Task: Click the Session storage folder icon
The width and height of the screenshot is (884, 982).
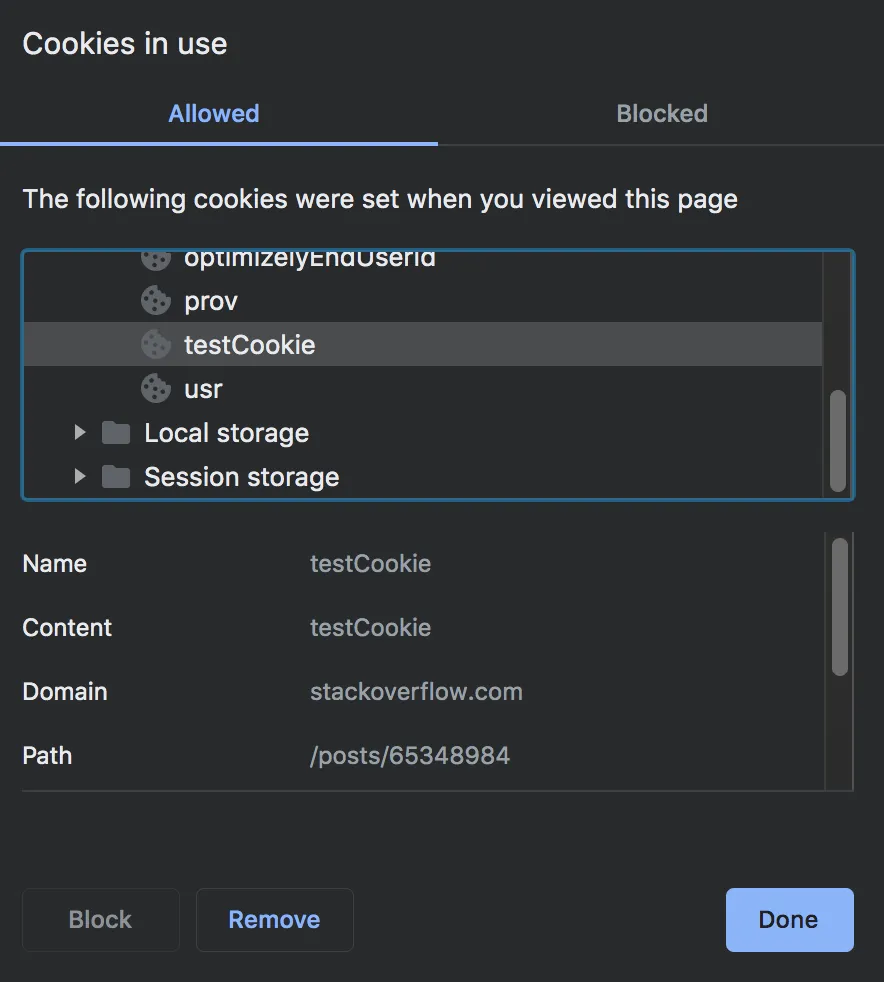Action: 116,476
